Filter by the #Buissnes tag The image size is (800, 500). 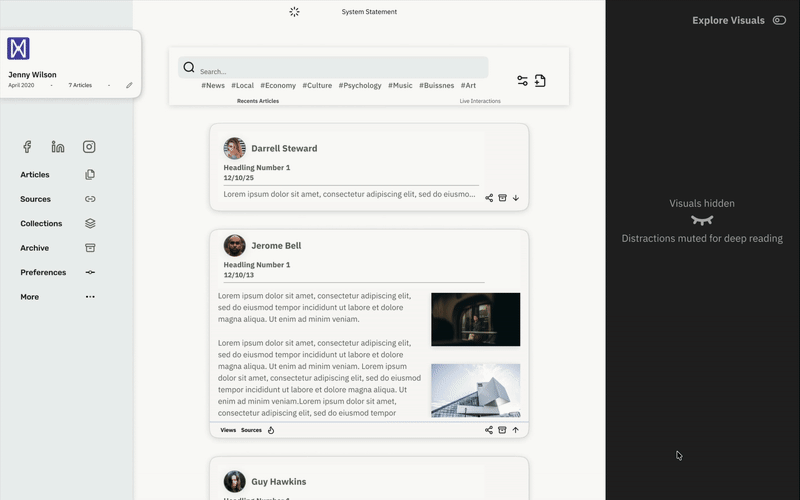click(436, 86)
